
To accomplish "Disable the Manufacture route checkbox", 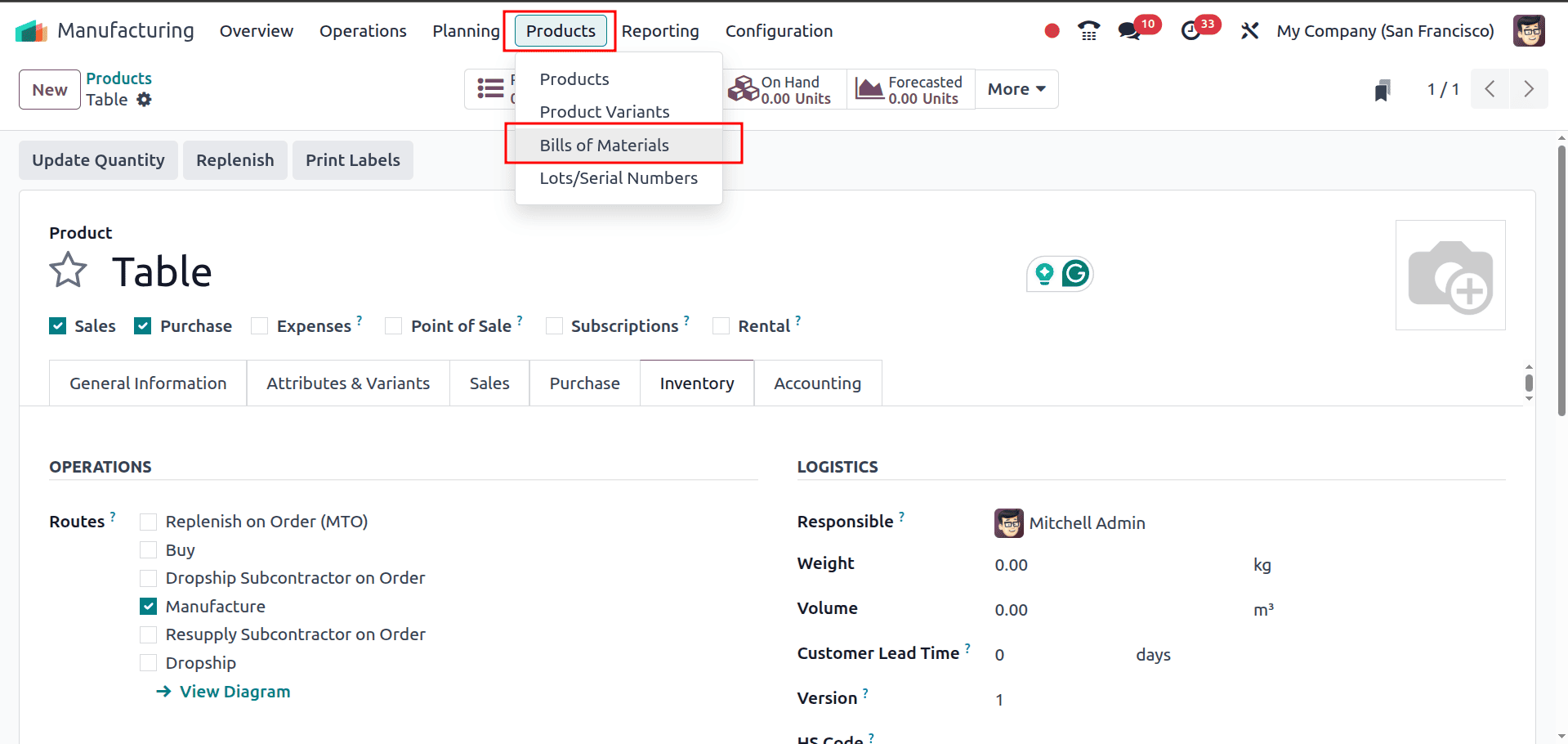I will (x=148, y=606).
